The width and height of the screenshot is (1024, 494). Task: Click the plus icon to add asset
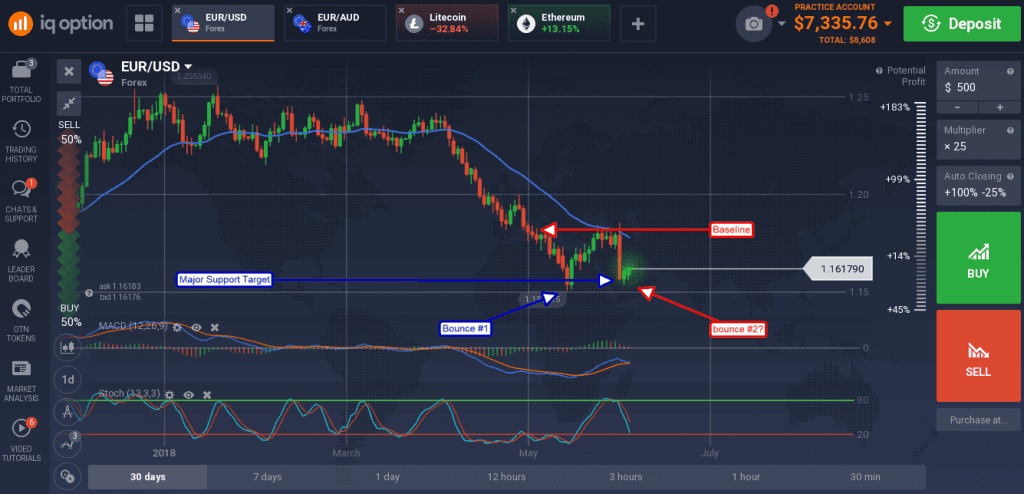coord(638,24)
